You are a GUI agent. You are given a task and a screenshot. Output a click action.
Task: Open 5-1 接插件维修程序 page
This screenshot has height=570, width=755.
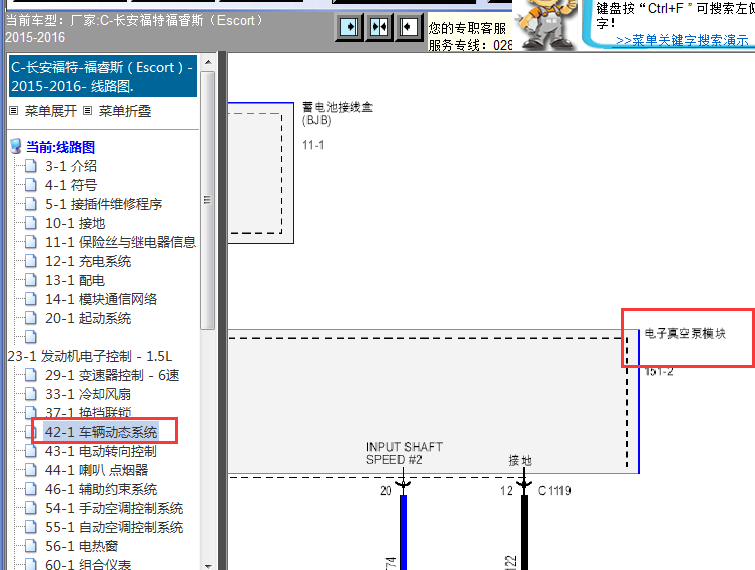pyautogui.click(x=104, y=204)
